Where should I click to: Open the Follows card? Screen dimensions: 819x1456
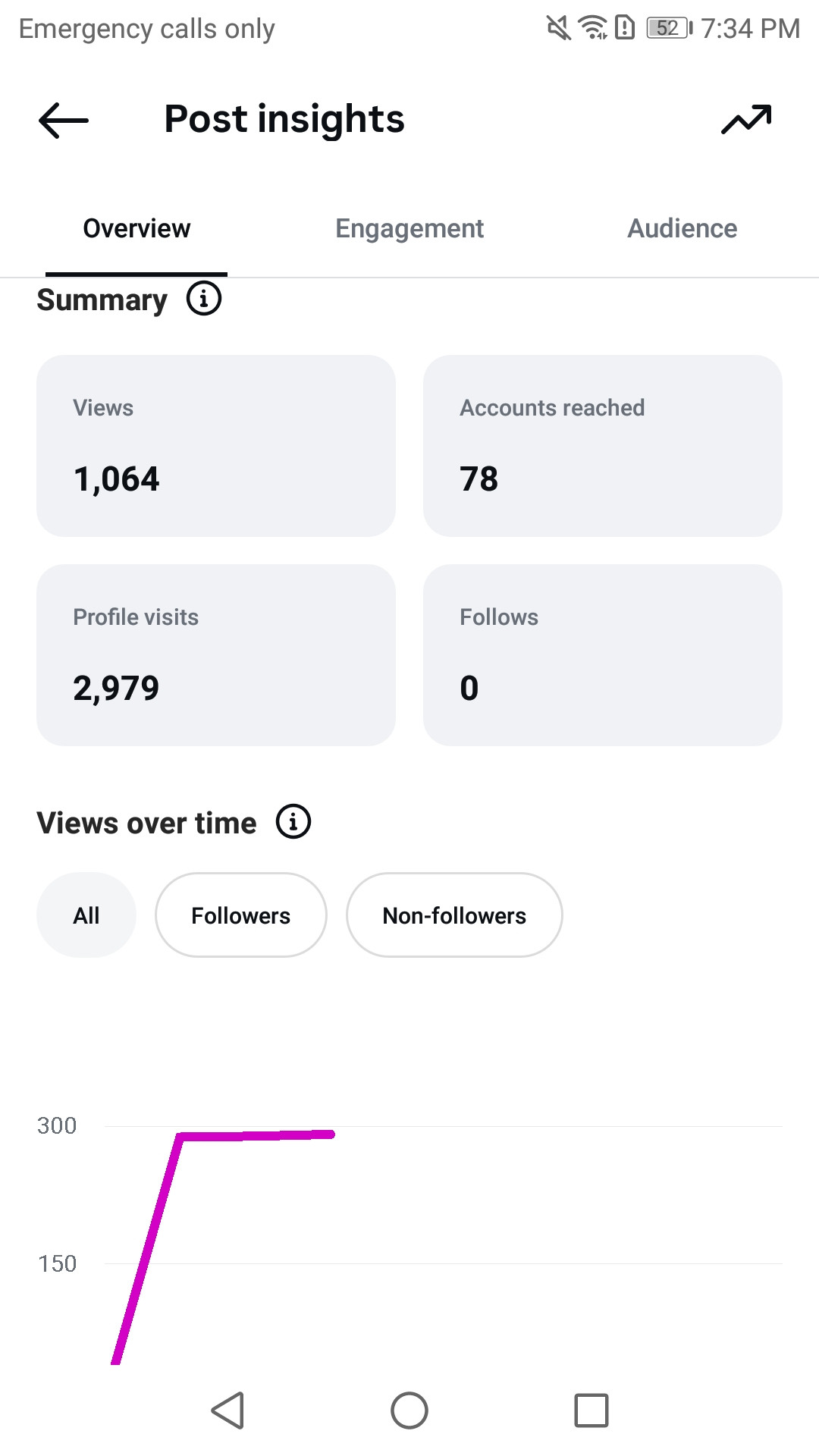[603, 655]
